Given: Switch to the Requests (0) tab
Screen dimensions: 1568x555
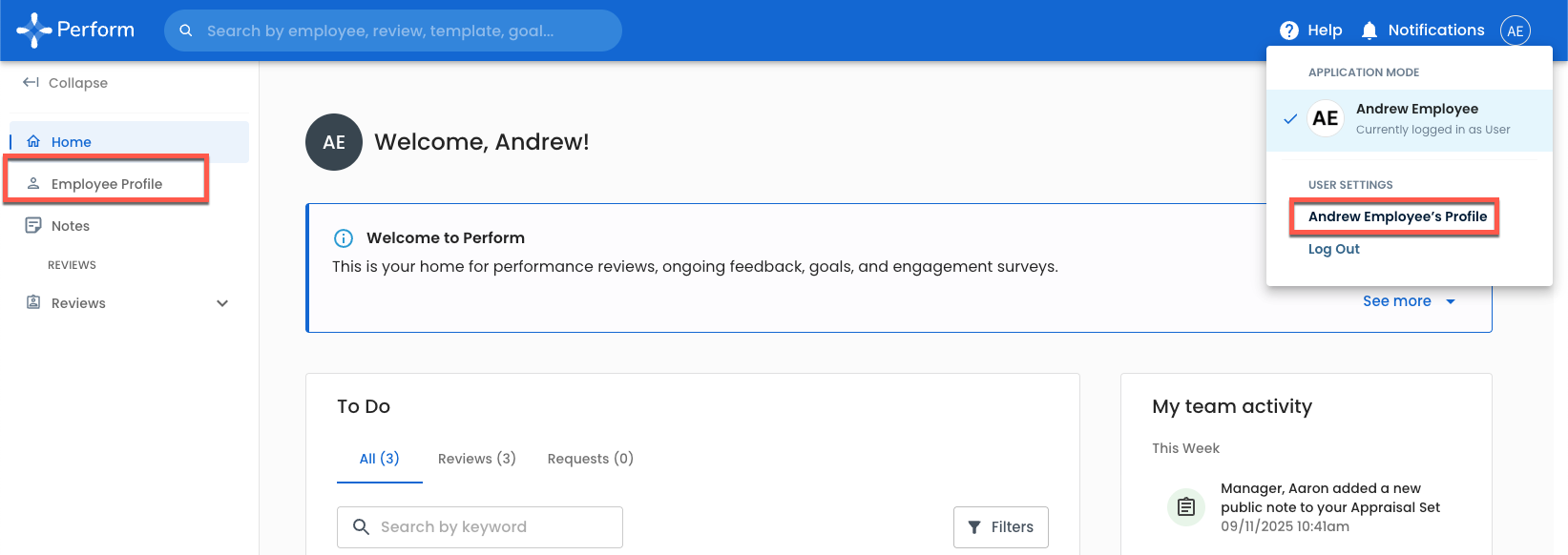Looking at the screenshot, I should 591,459.
